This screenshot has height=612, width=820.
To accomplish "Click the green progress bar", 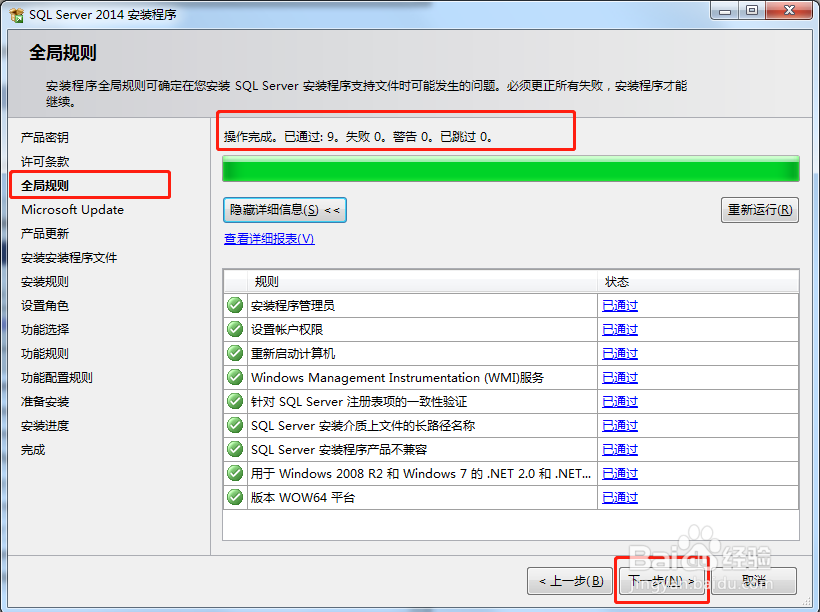I will (510, 168).
